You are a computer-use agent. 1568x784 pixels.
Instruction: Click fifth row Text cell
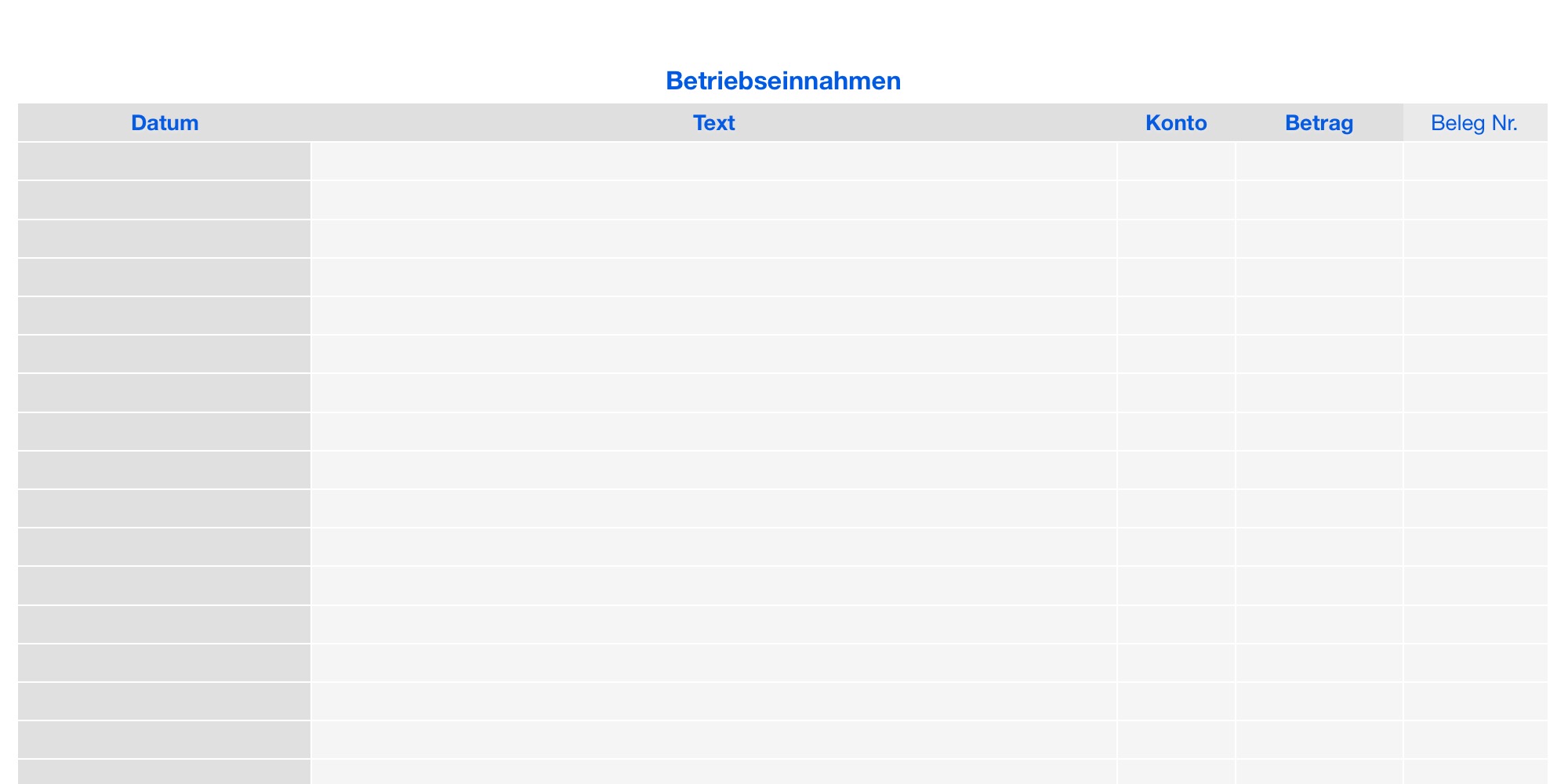coord(713,316)
